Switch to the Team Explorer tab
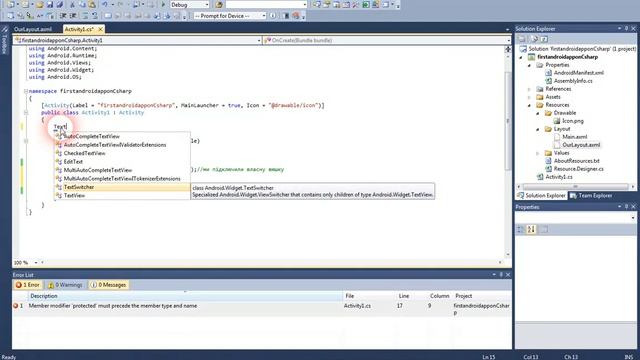This screenshot has height=360, width=640. (591, 196)
